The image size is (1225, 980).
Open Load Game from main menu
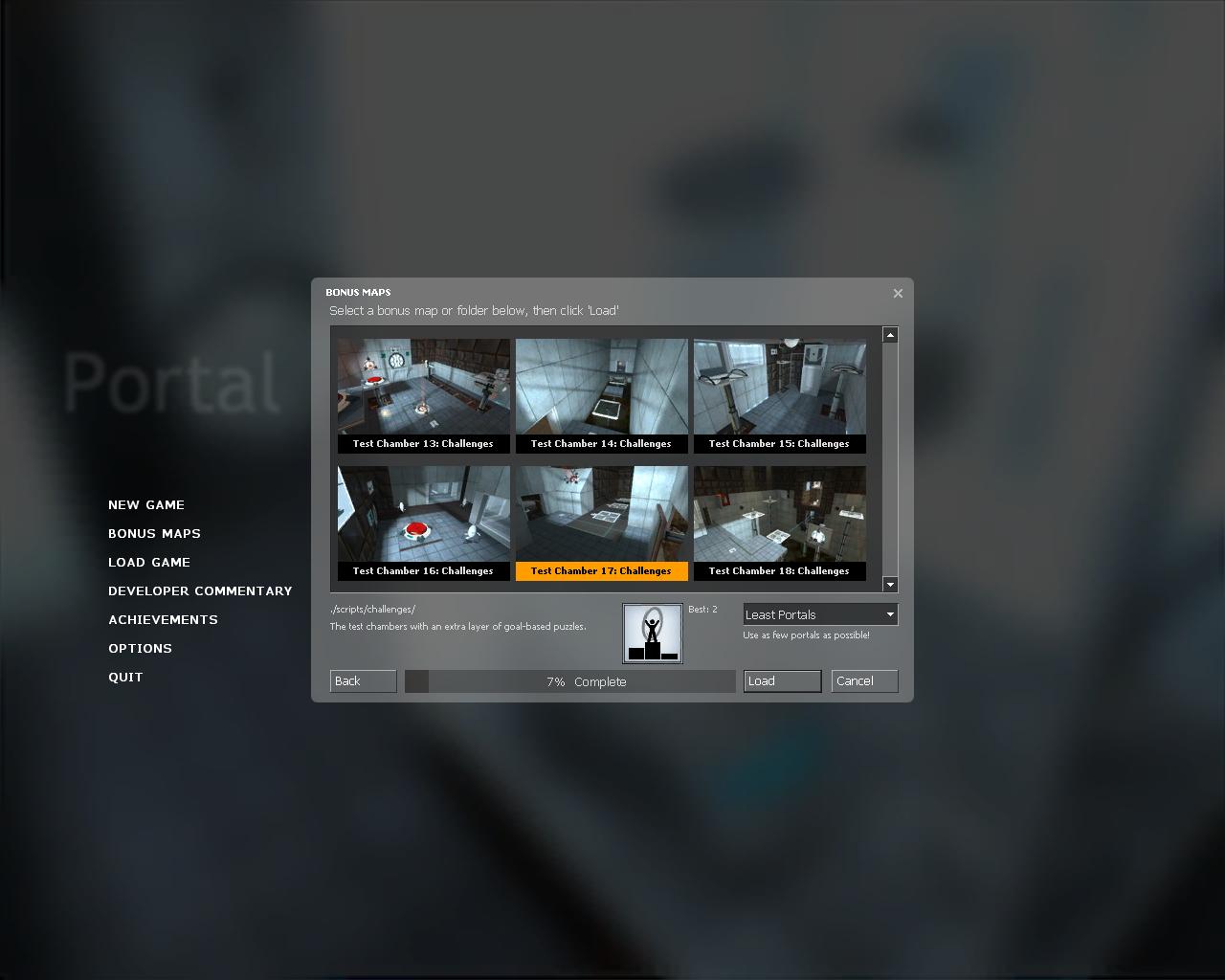click(149, 563)
